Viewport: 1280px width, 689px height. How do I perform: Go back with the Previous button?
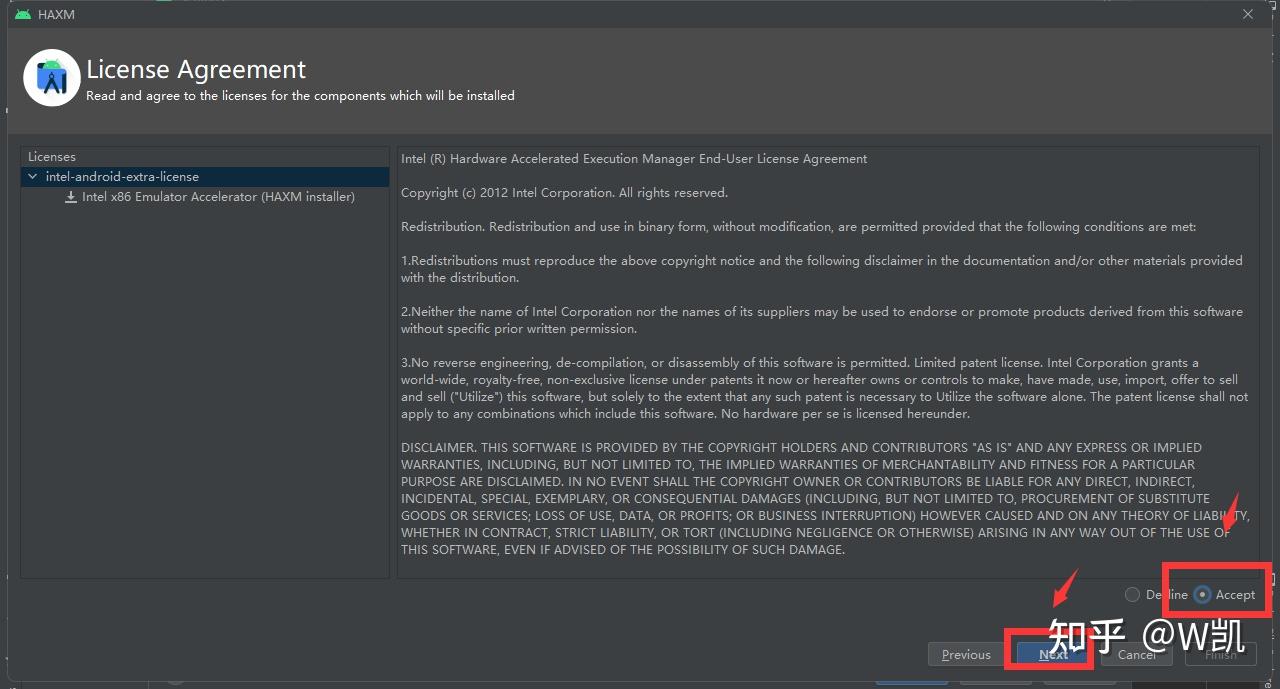(x=966, y=654)
